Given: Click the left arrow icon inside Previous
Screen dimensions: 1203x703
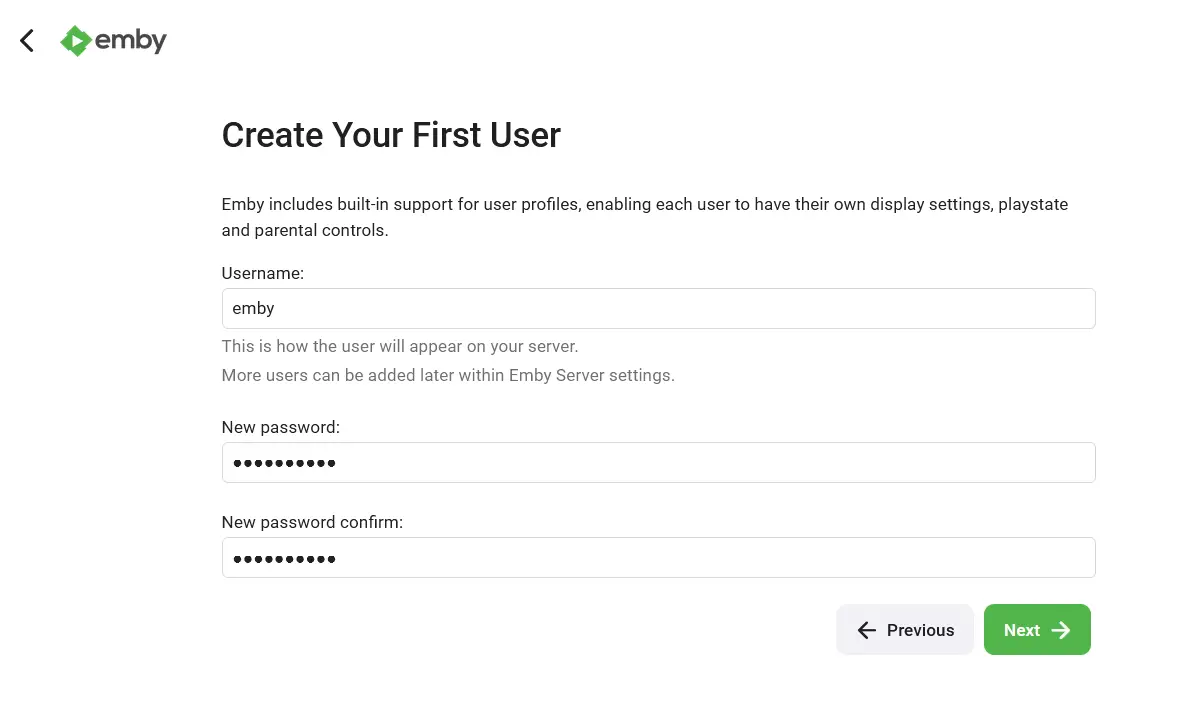Looking at the screenshot, I should click(867, 630).
